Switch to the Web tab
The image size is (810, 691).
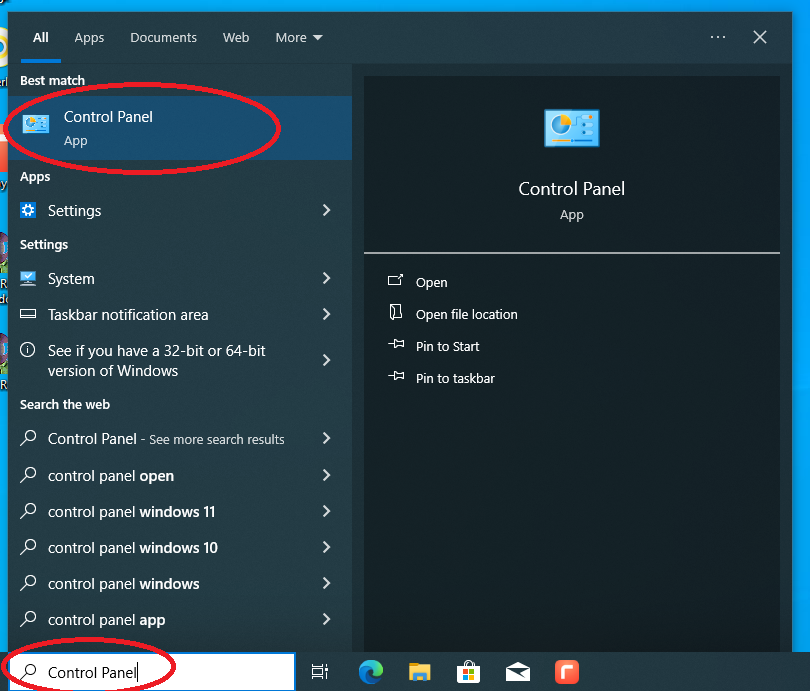point(236,38)
